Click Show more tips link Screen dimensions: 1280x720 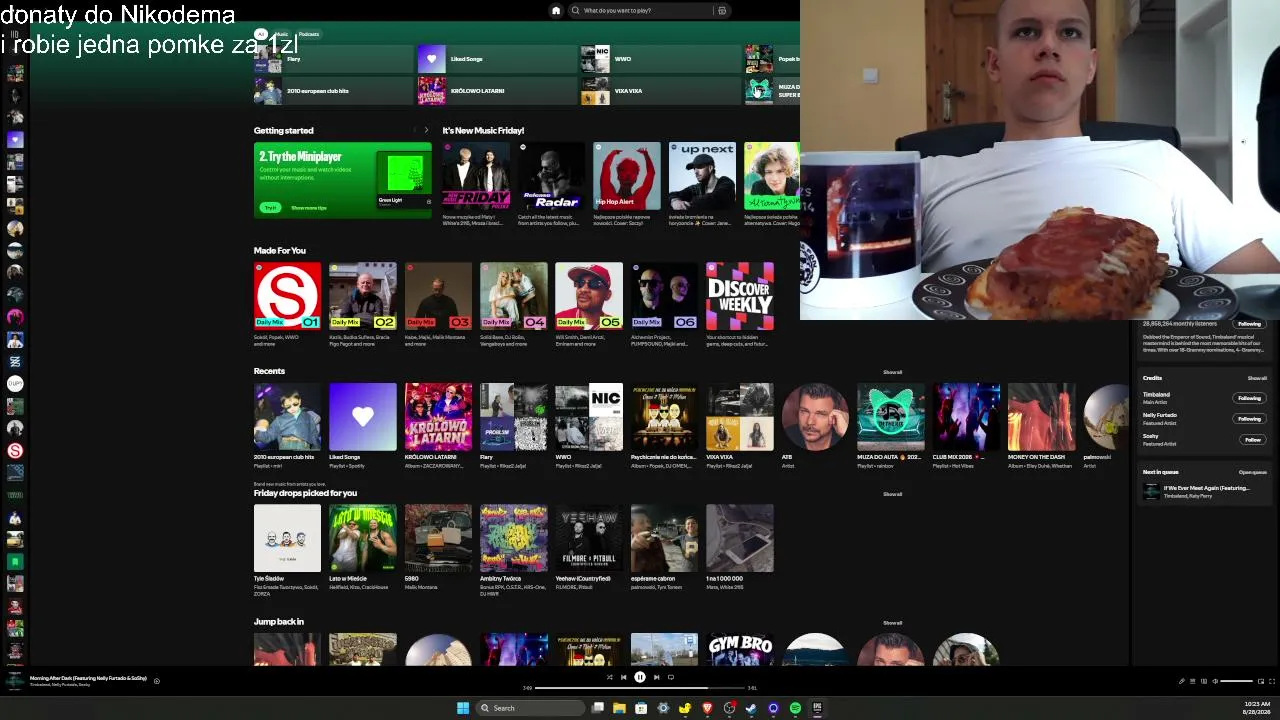[x=308, y=207]
